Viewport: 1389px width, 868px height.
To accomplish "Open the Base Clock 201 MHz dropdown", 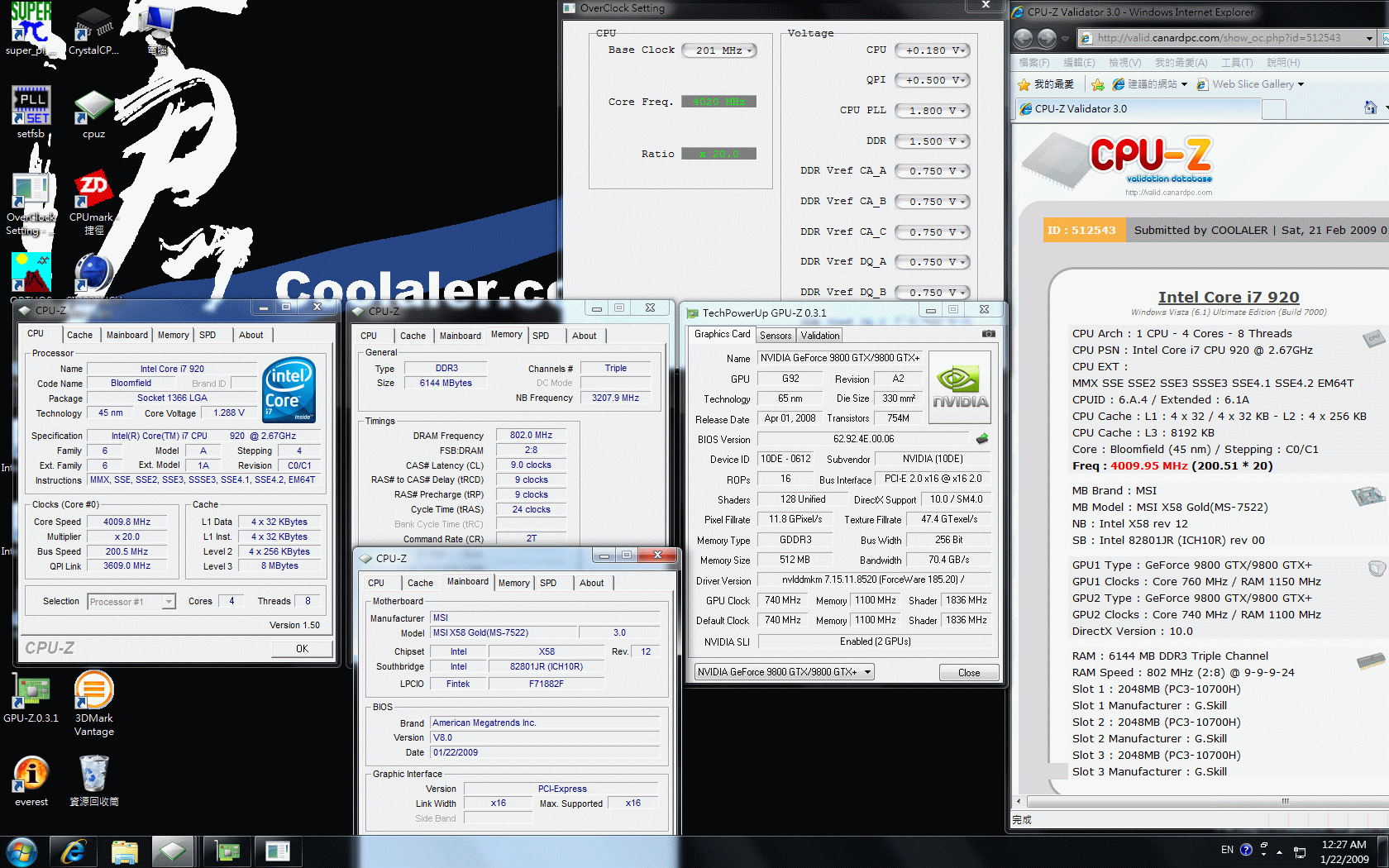I will point(719,50).
